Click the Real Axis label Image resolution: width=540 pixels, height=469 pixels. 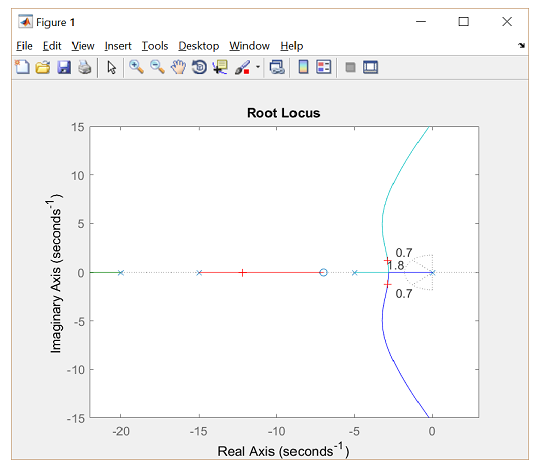click(283, 450)
